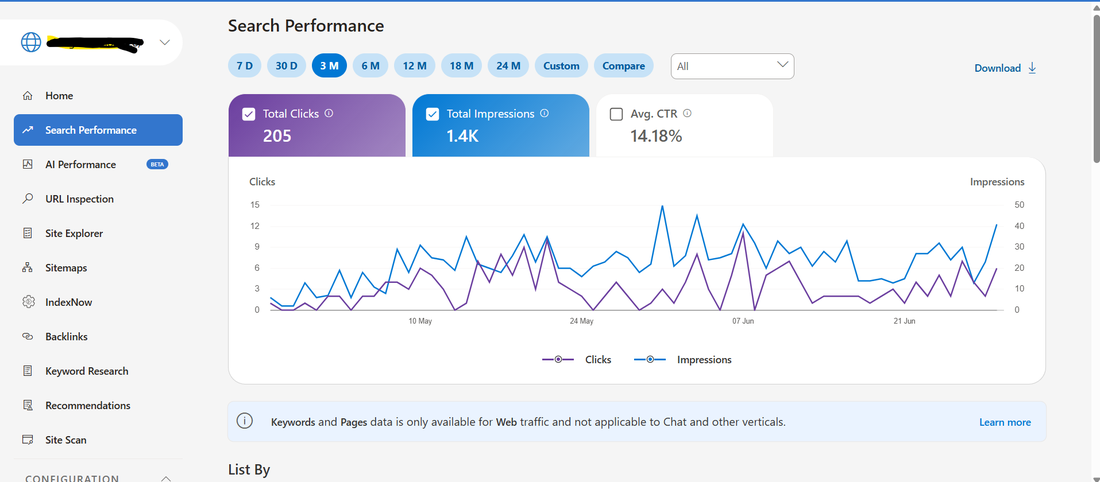1100x482 pixels.
Task: Click the Total Impressions info icon
Action: (x=544, y=113)
